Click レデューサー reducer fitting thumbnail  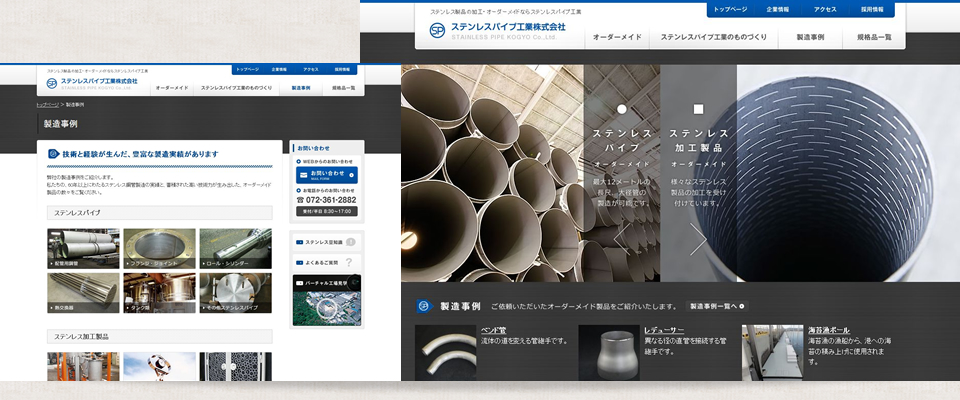tap(609, 353)
